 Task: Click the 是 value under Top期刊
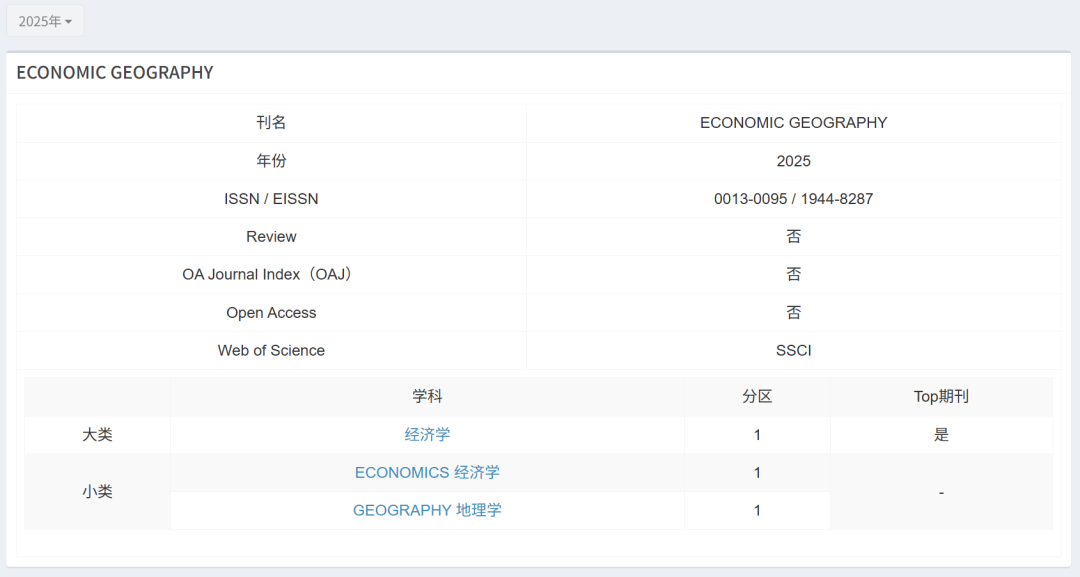tap(941, 435)
